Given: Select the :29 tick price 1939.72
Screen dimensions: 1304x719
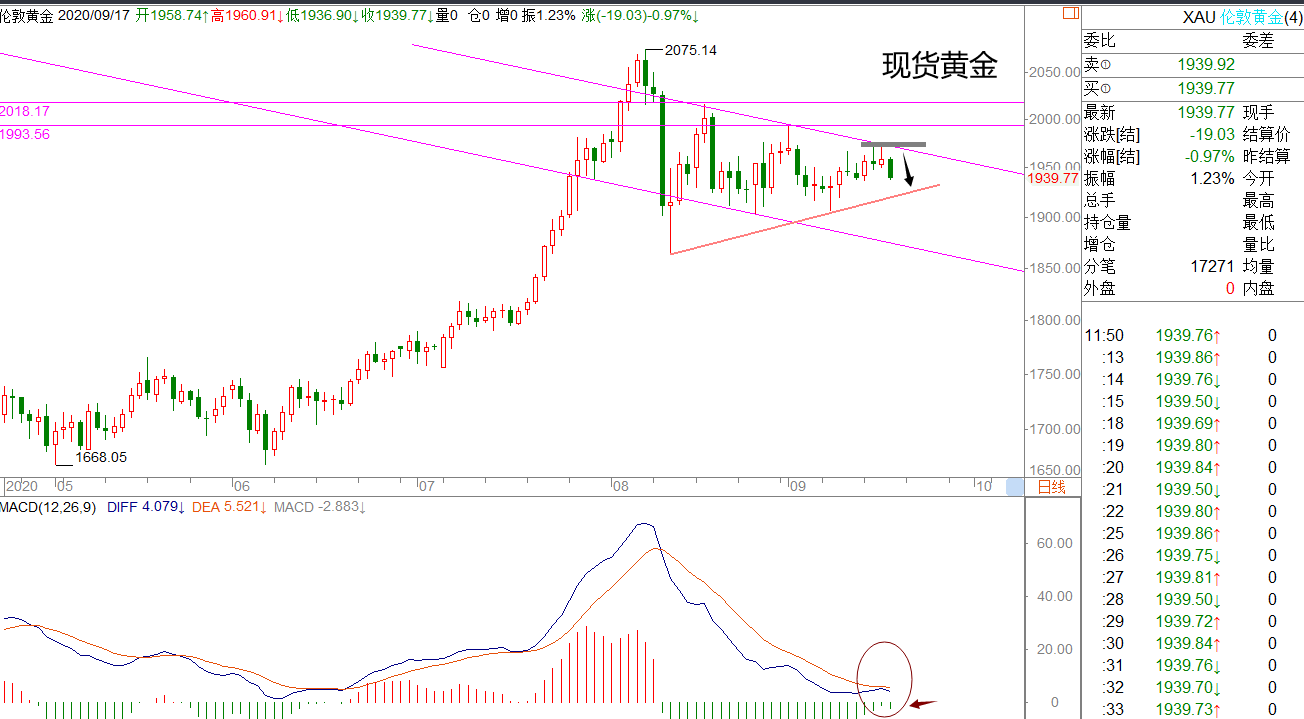Looking at the screenshot, I should click(x=1188, y=622).
